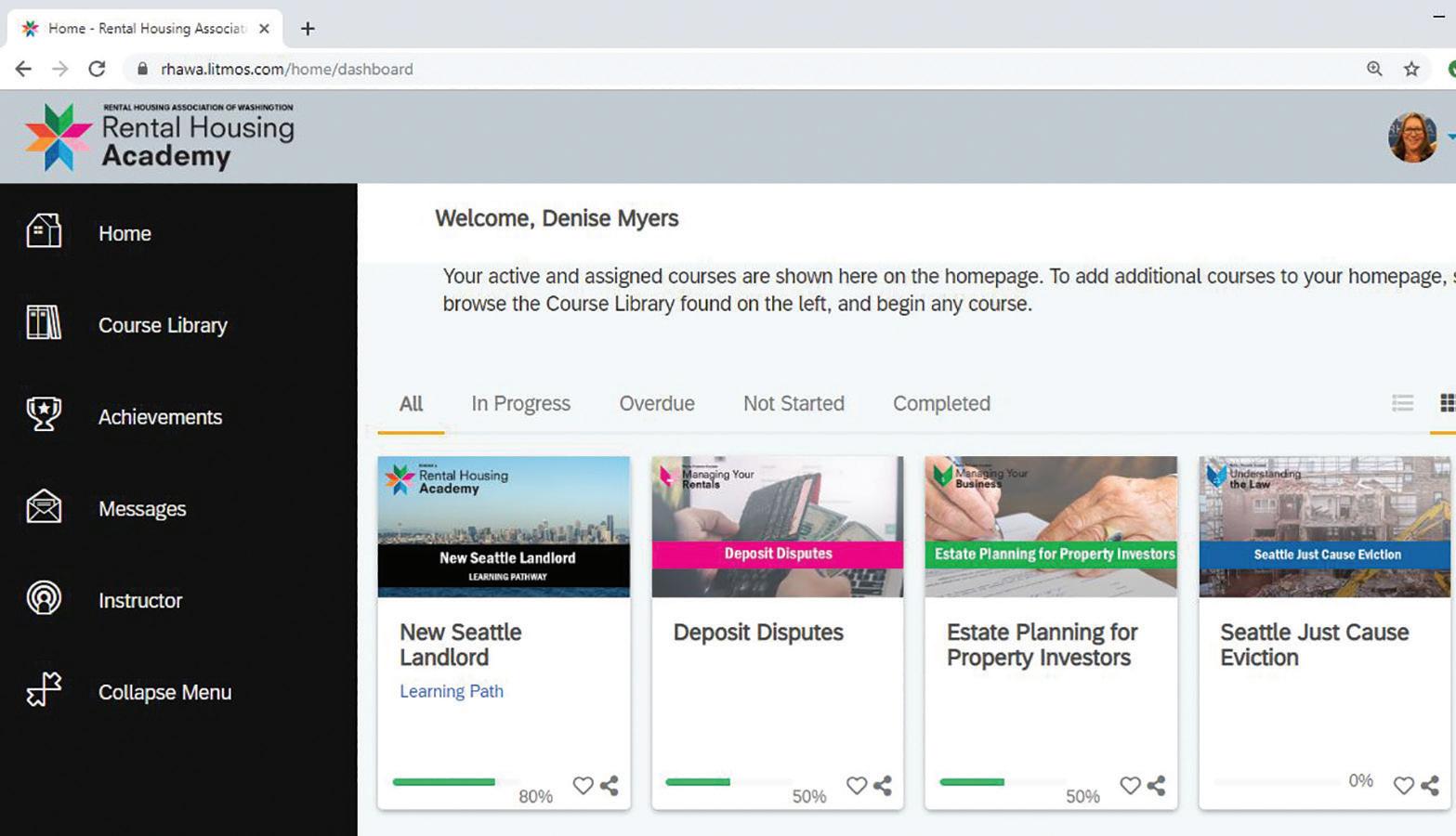Click the browser forward arrow
Image resolution: width=1456 pixels, height=836 pixels.
[x=59, y=69]
